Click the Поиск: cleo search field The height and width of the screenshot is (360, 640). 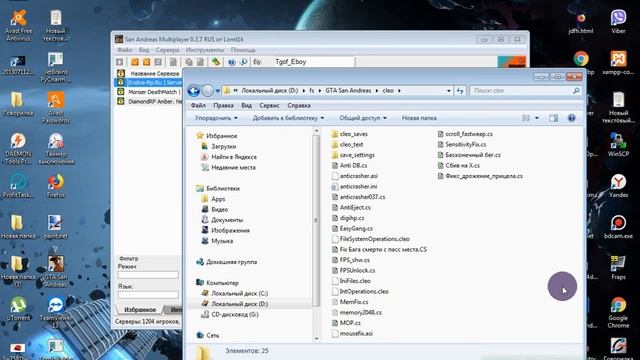[x=525, y=91]
